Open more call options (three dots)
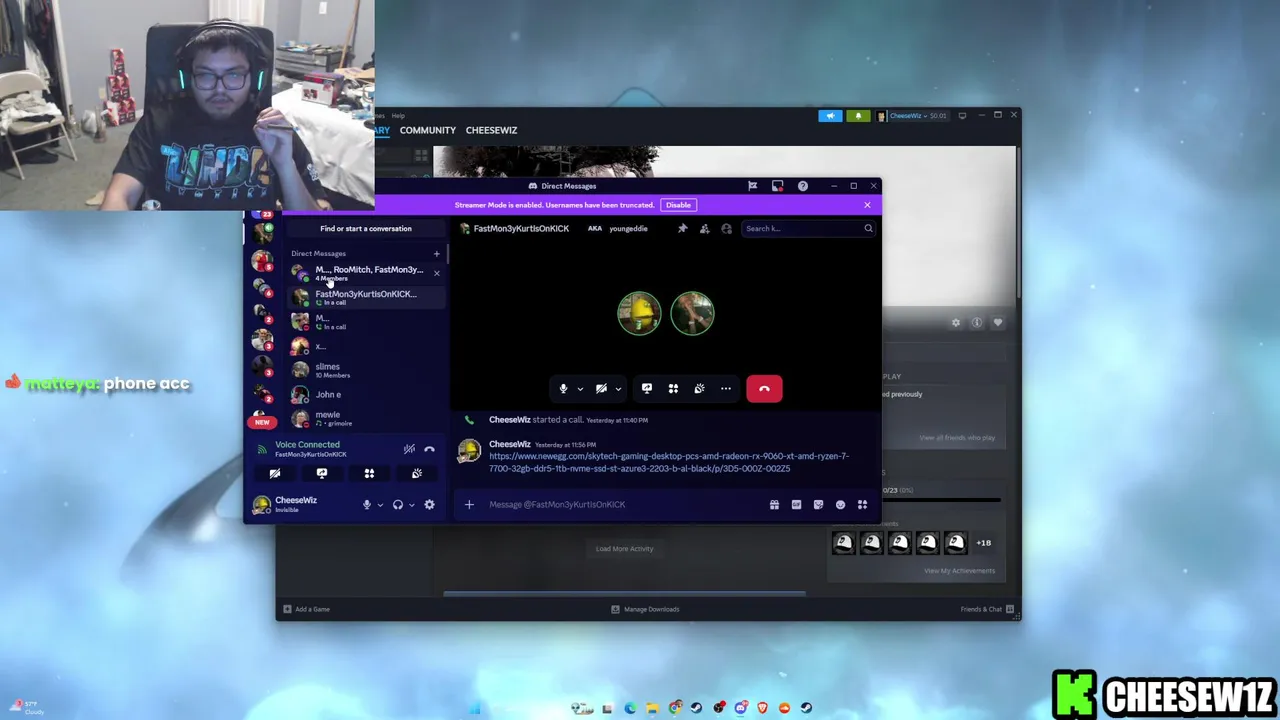The height and width of the screenshot is (720, 1280). (726, 389)
